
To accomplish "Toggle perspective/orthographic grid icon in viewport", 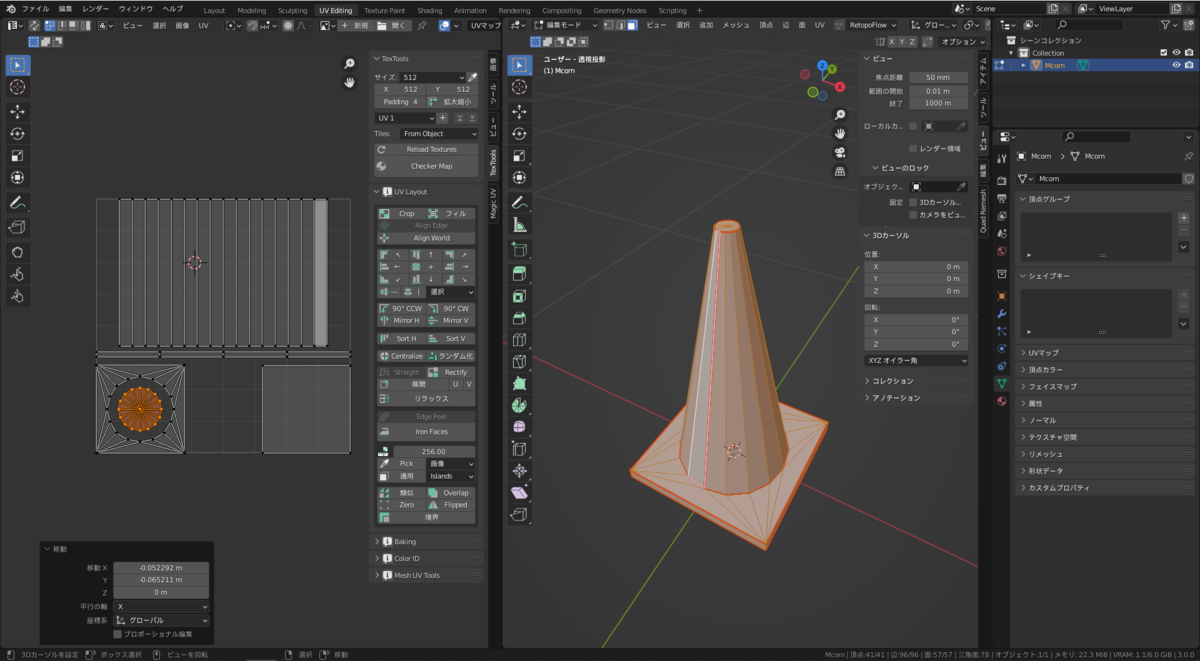I will pos(840,171).
